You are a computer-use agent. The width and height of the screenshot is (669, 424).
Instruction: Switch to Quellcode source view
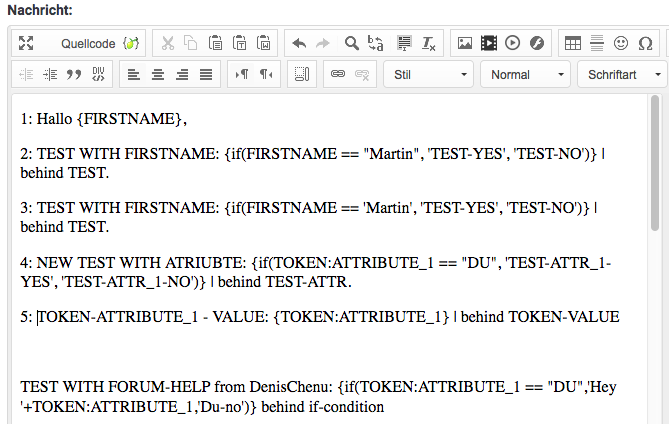point(88,43)
